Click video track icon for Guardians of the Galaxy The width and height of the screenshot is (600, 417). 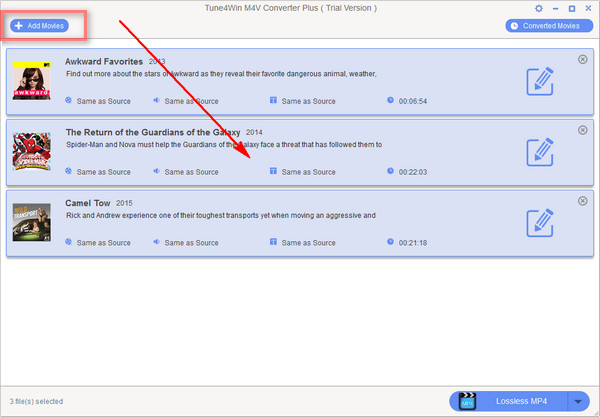[x=68, y=171]
